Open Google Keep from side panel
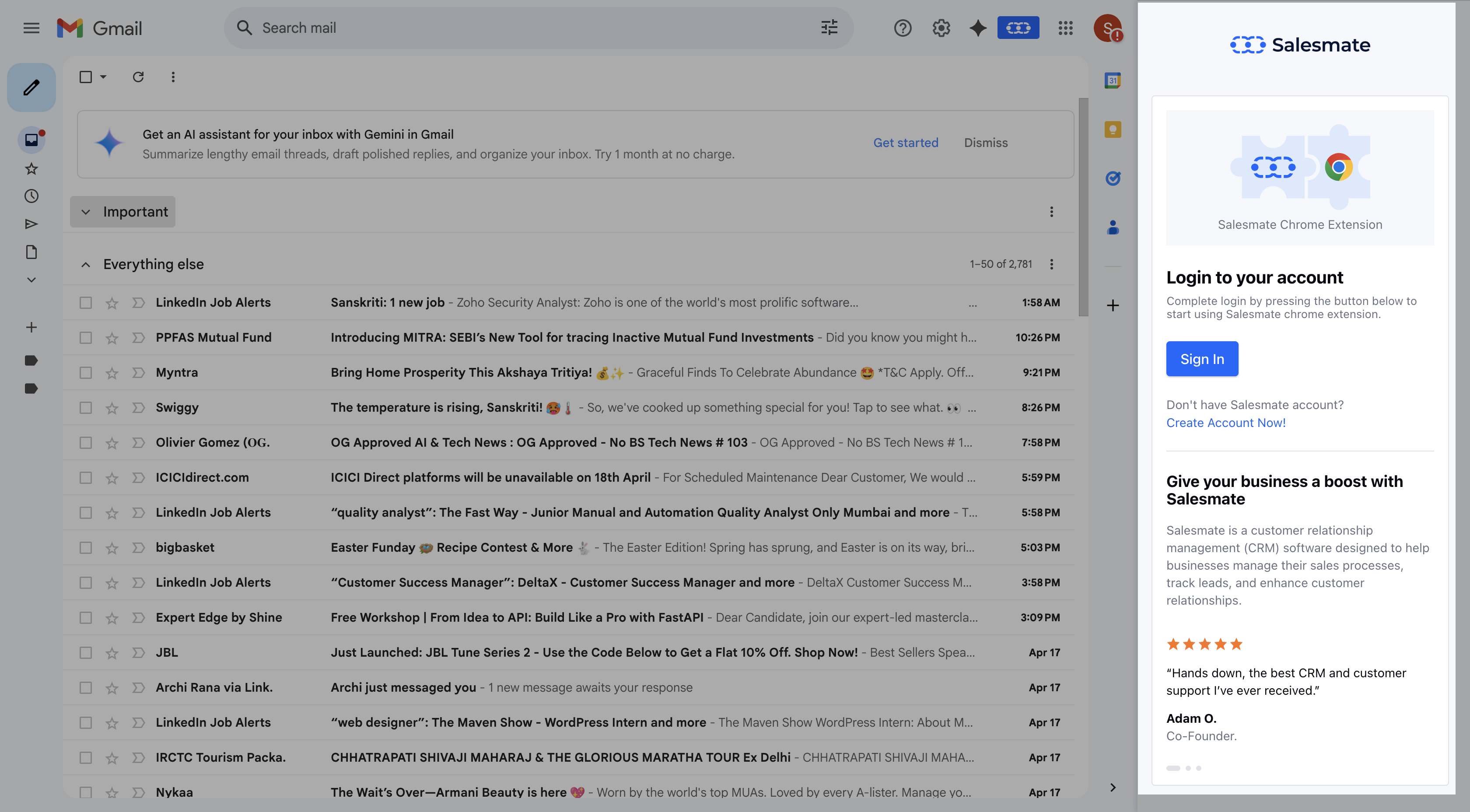 [1112, 129]
